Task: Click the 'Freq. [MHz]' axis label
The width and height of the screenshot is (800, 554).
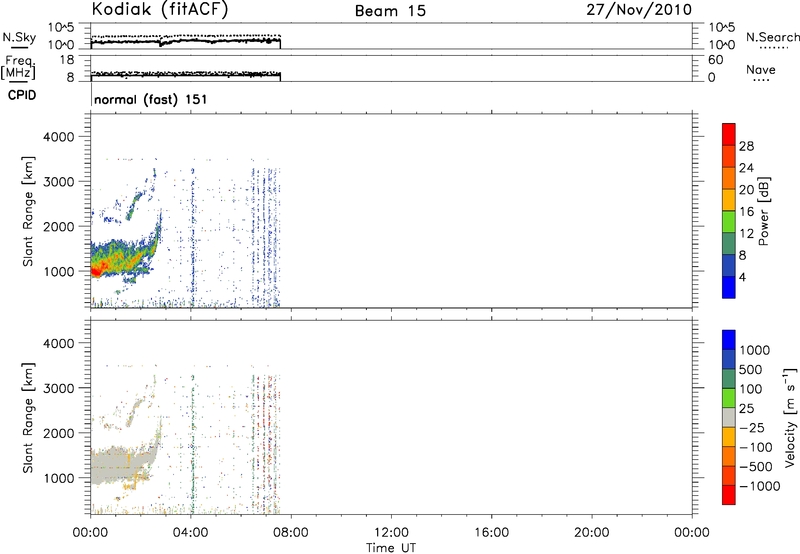Action: click(x=19, y=68)
